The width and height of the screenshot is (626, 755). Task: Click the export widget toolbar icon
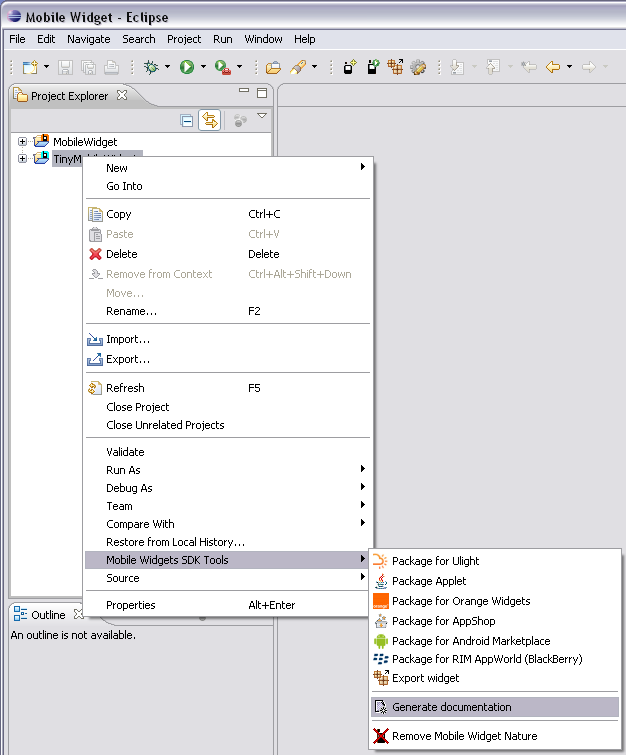coord(395,67)
